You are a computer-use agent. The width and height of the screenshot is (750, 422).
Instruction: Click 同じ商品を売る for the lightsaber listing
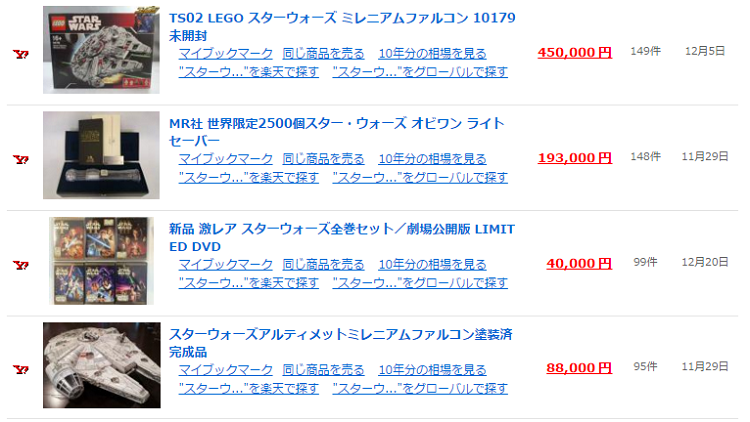[x=324, y=159]
